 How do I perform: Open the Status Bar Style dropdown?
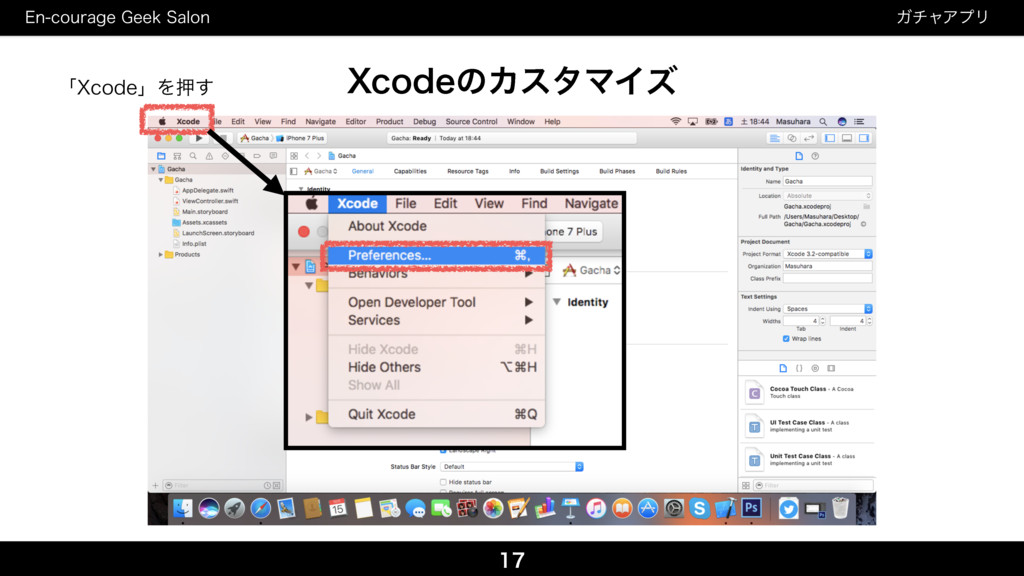tap(512, 467)
